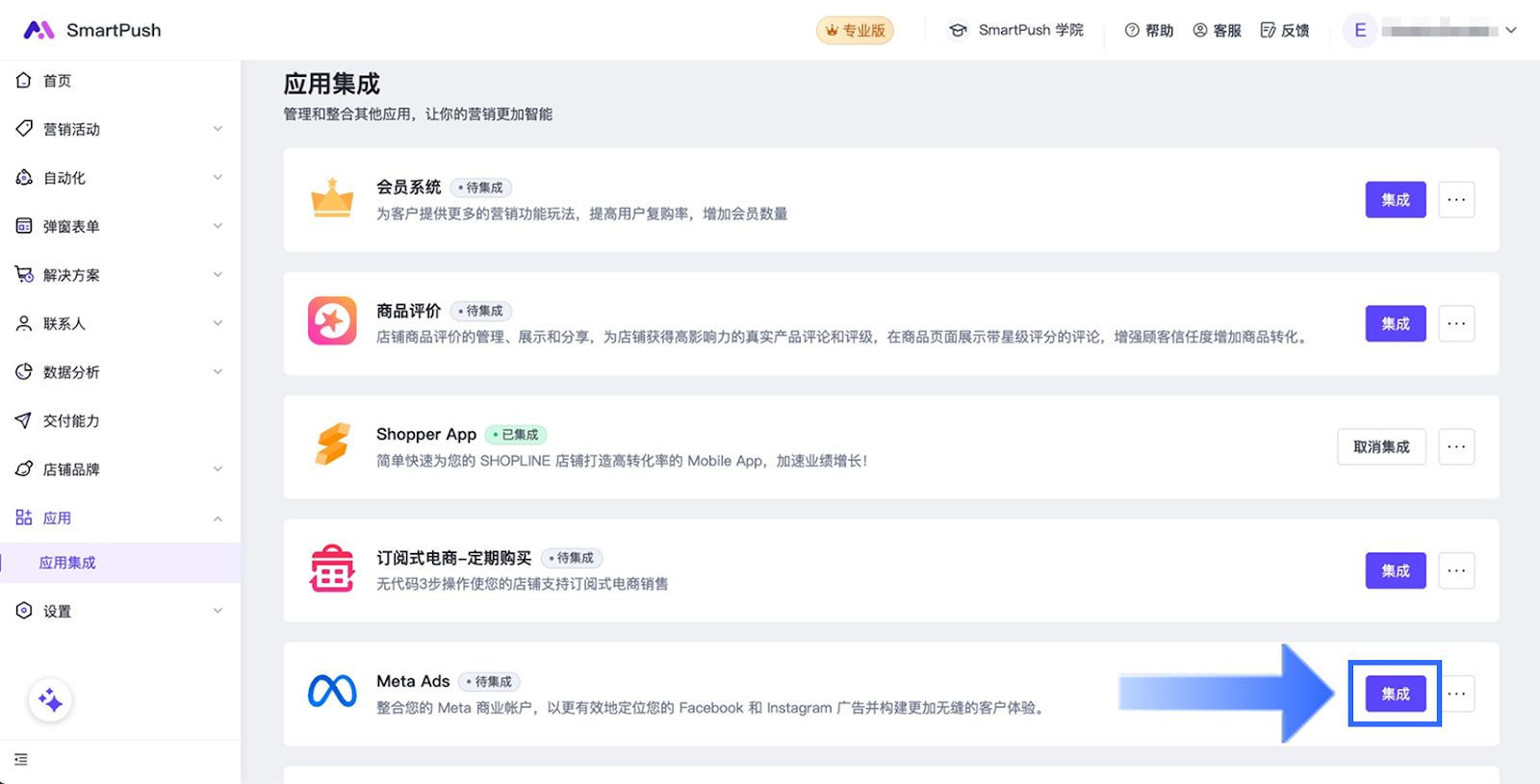The image size is (1540, 784).
Task: Collapse sidebar using bottom-left menu icon
Action: [21, 760]
